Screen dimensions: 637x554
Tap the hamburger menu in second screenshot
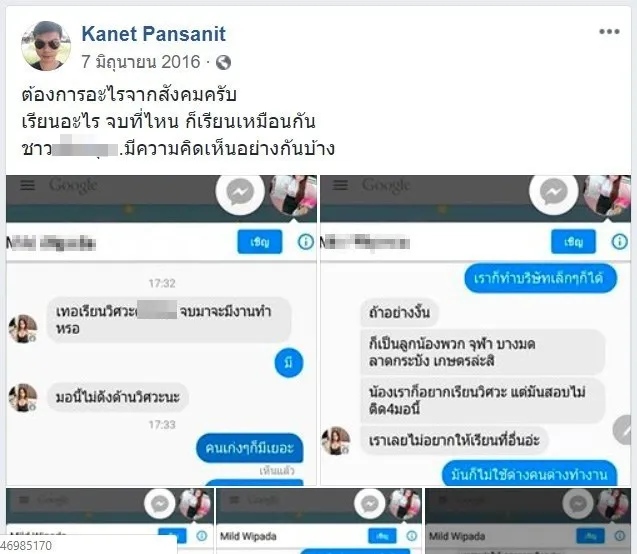pyautogui.click(x=340, y=185)
